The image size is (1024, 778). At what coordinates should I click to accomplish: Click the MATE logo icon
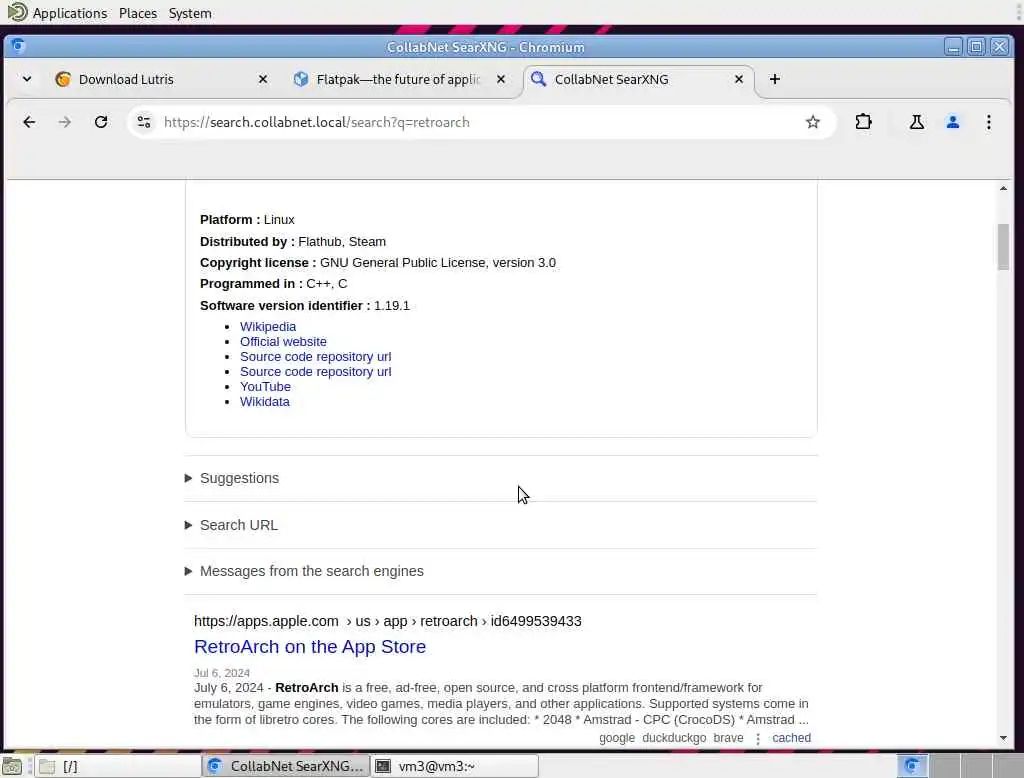point(17,12)
